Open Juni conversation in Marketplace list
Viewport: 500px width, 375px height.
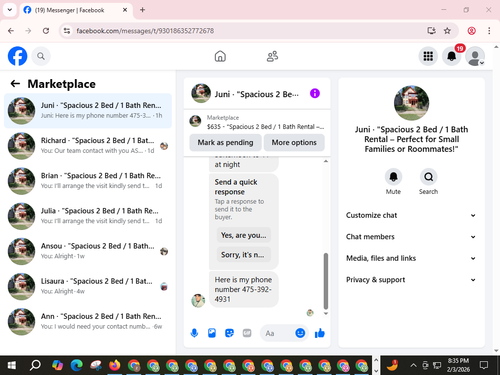(x=88, y=111)
